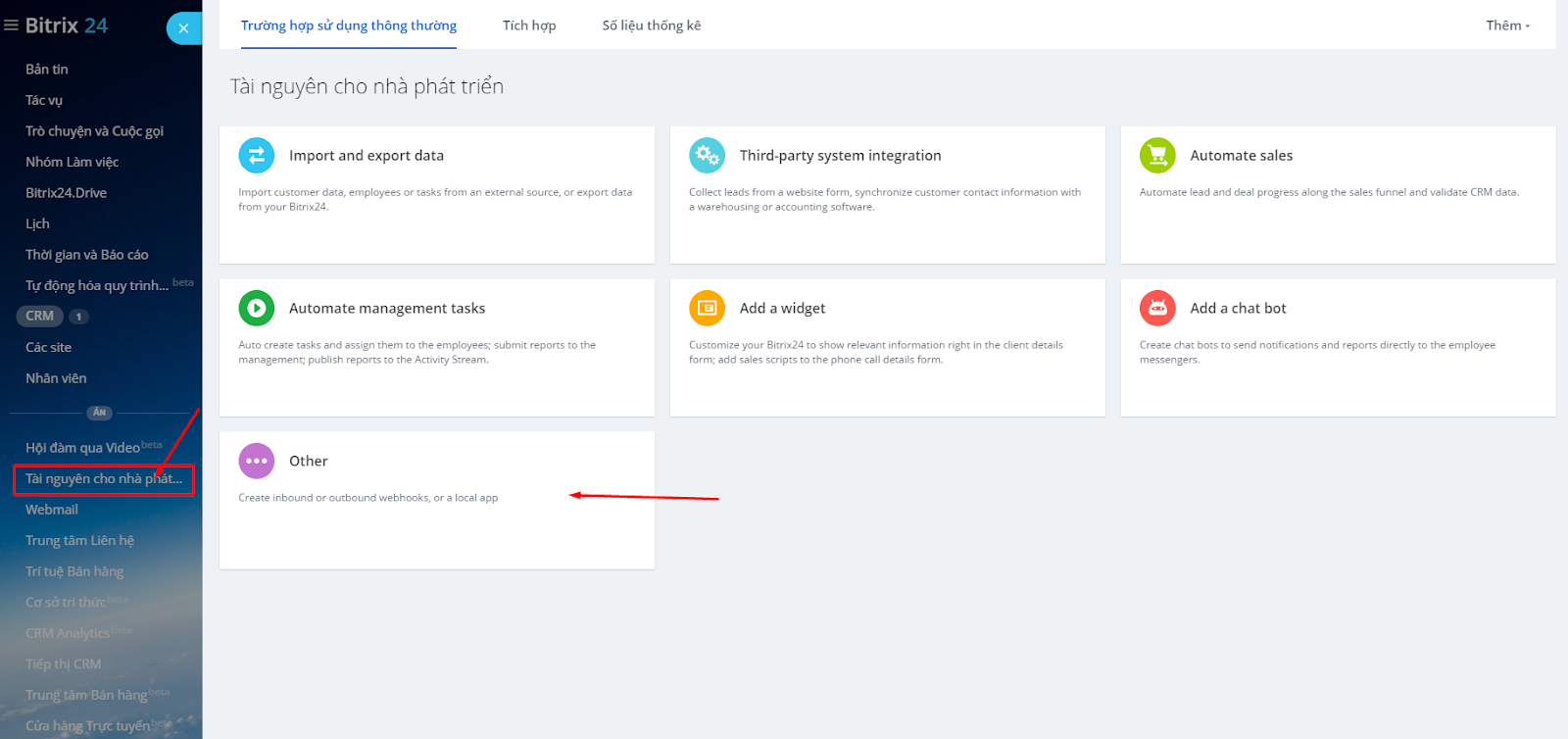Click the orange Add a widget icon

pos(707,308)
